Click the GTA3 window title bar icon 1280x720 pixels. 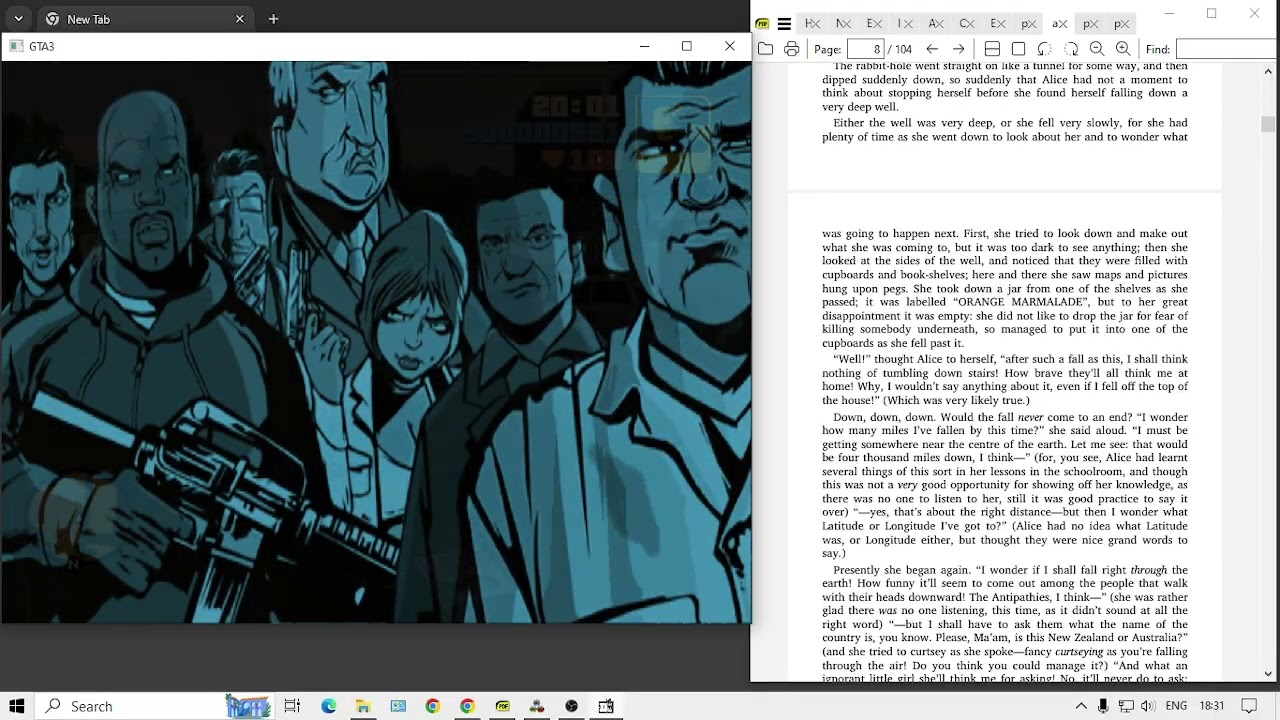click(16, 46)
